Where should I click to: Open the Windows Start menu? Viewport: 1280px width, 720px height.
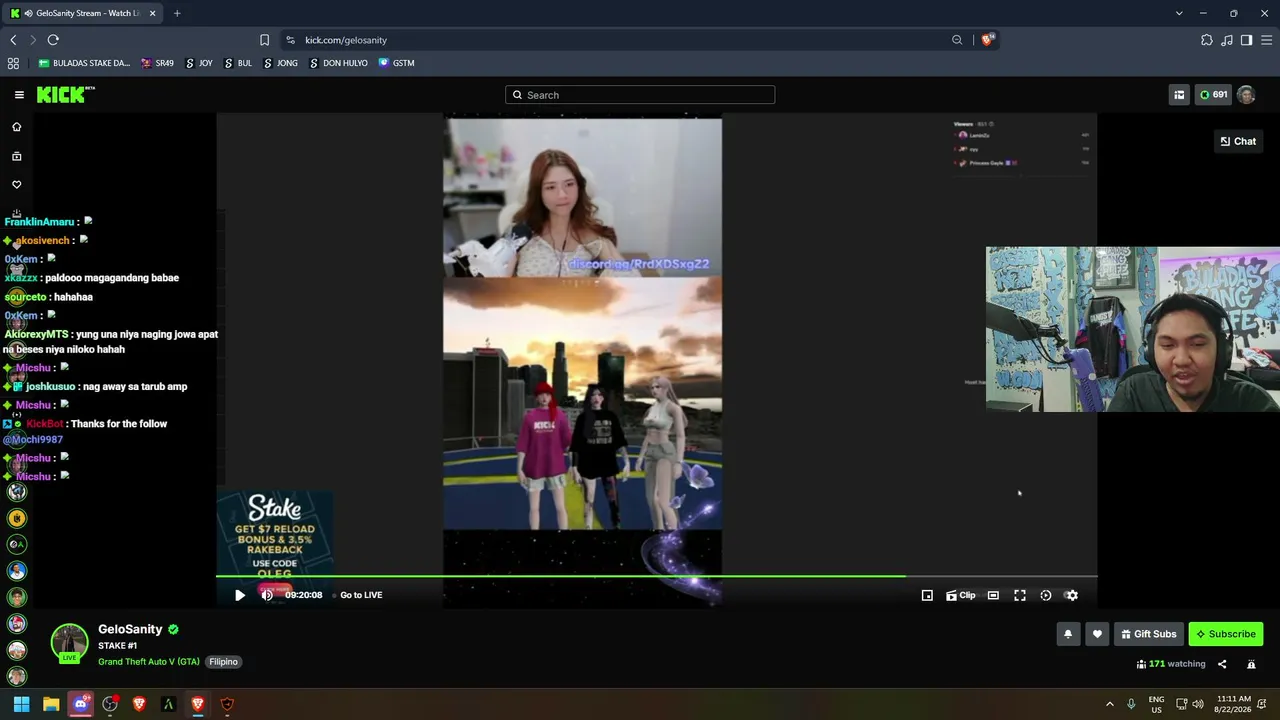[x=22, y=704]
